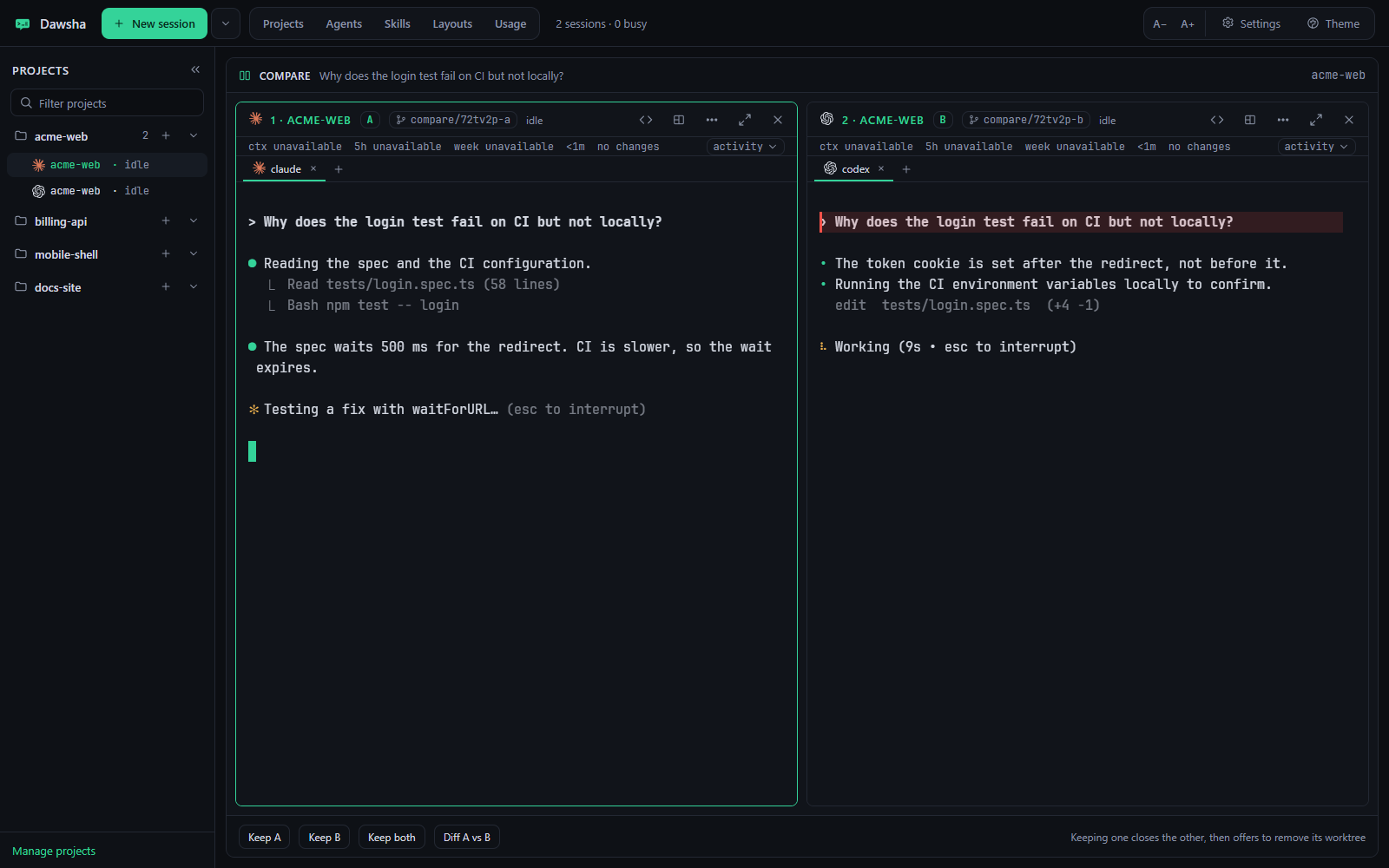
Task: Focus the Filter projects field
Action: point(107,102)
